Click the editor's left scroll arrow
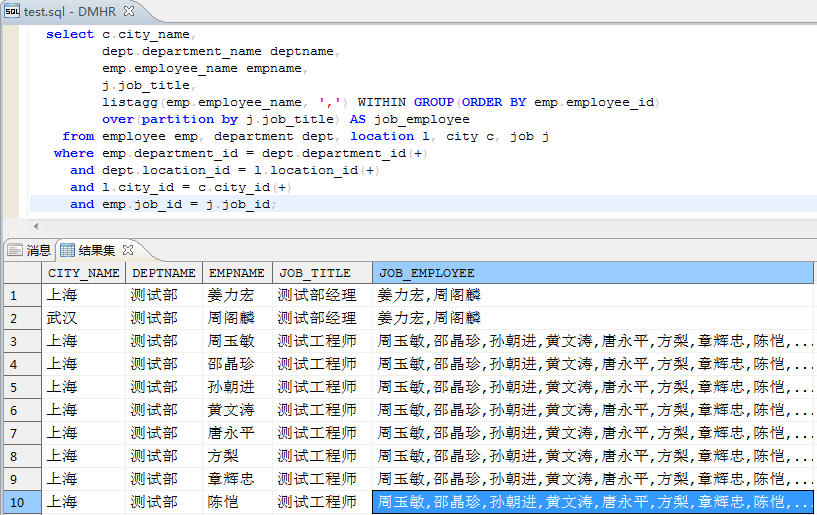The height and width of the screenshot is (515, 817). [x=37, y=228]
